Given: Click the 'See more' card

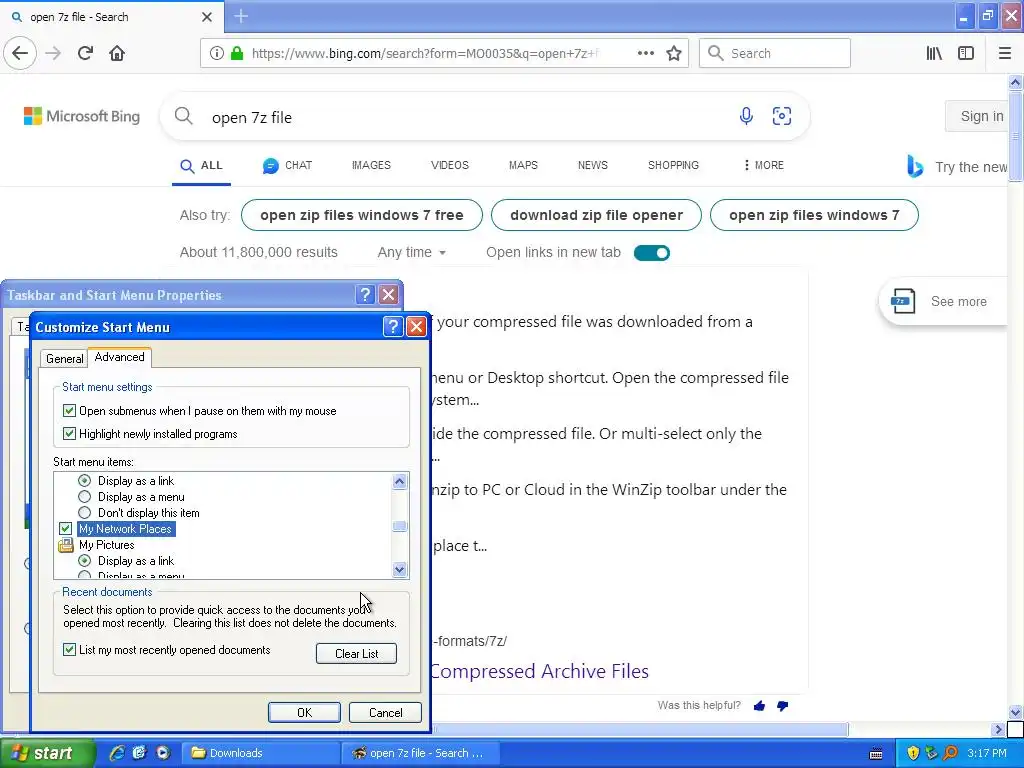Looking at the screenshot, I should click(x=944, y=301).
